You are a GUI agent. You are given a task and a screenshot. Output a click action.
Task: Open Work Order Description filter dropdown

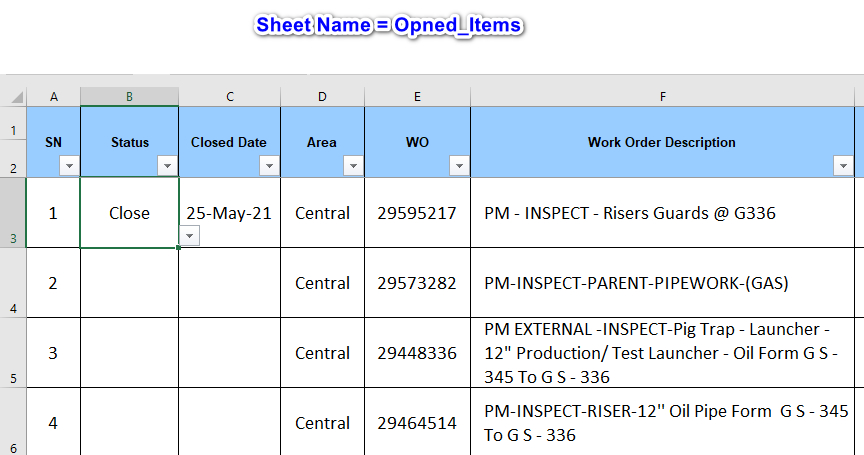pyautogui.click(x=843, y=165)
